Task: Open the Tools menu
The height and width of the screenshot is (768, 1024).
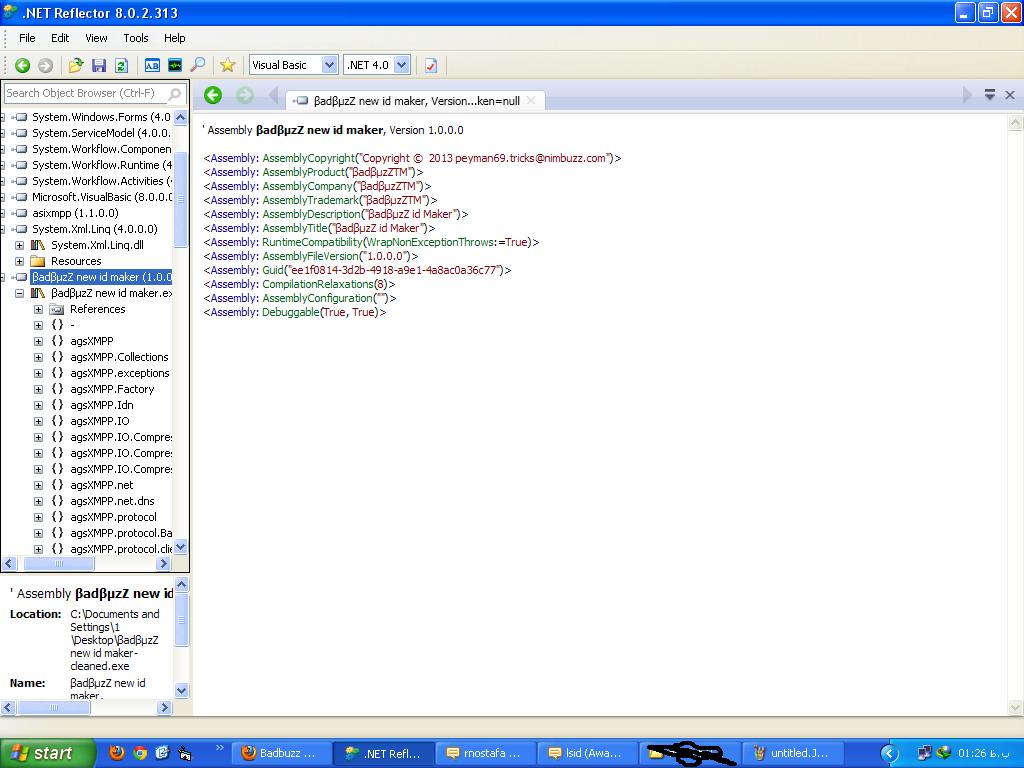Action: point(136,38)
